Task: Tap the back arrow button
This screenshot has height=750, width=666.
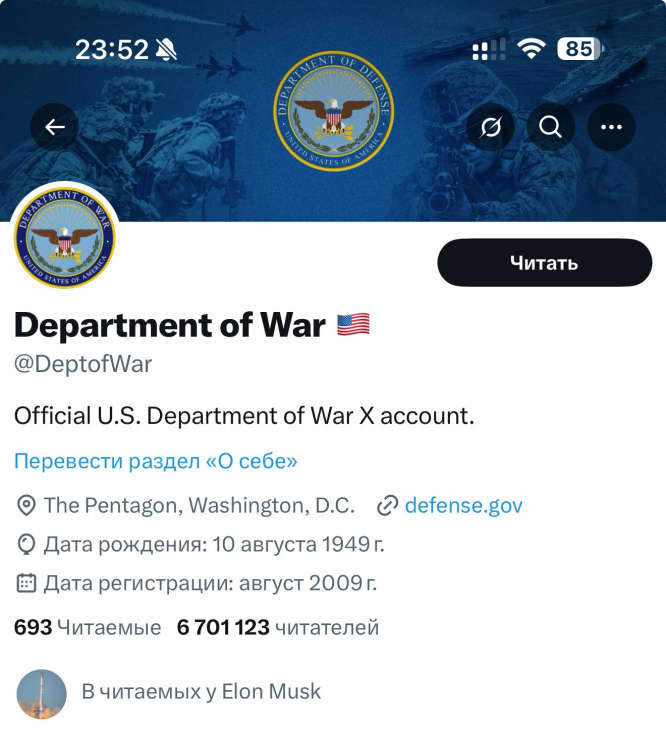Action: click(x=55, y=127)
